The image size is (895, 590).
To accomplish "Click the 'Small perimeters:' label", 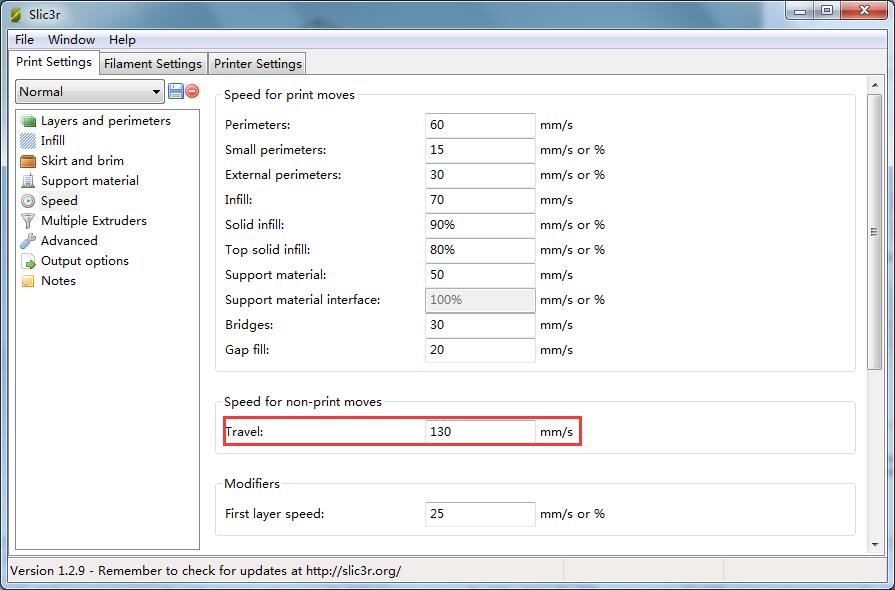I will (276, 150).
